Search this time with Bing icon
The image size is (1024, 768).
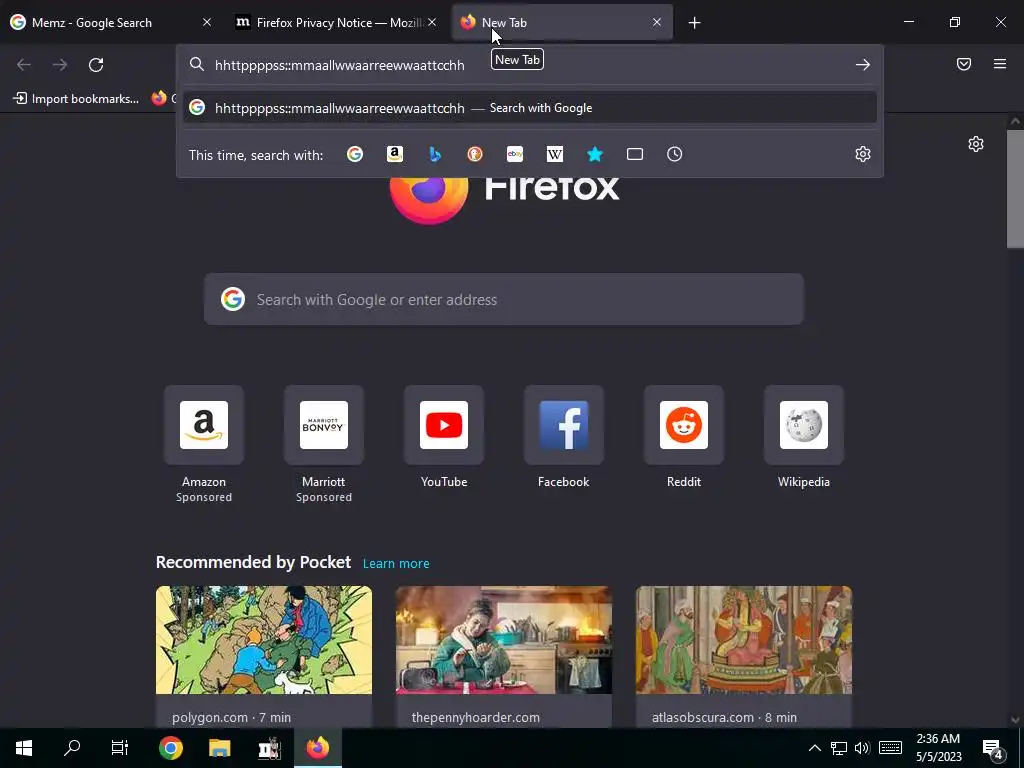tap(435, 154)
